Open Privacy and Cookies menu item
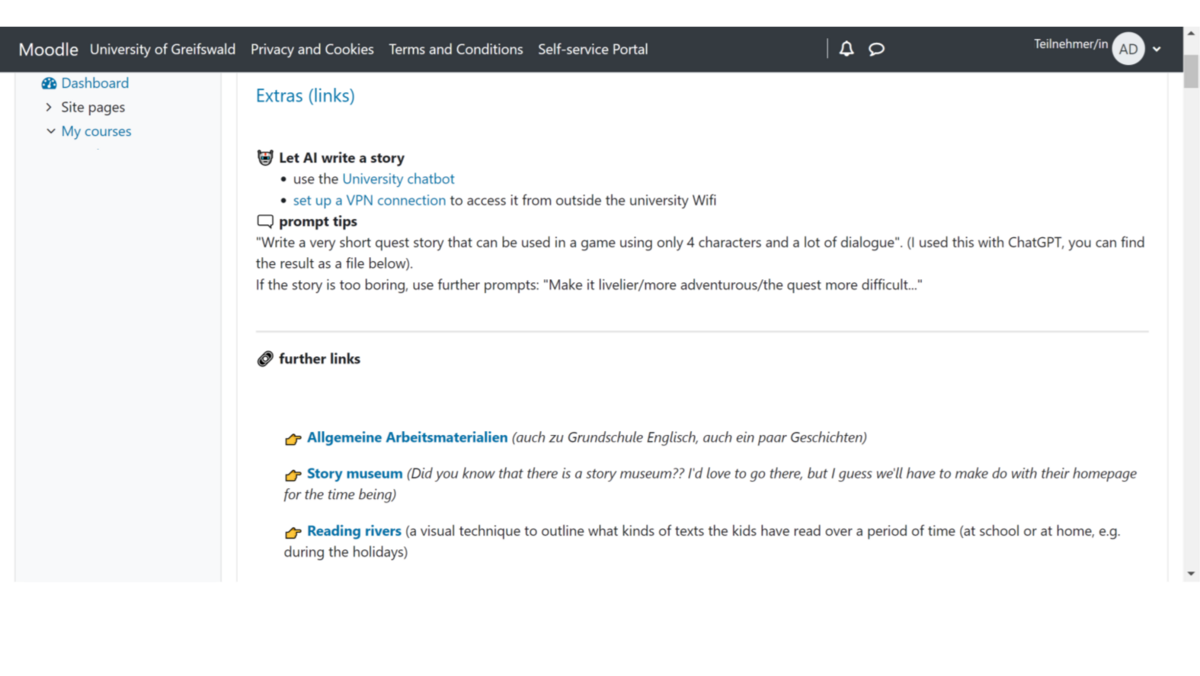The height and width of the screenshot is (676, 1200). click(x=312, y=49)
